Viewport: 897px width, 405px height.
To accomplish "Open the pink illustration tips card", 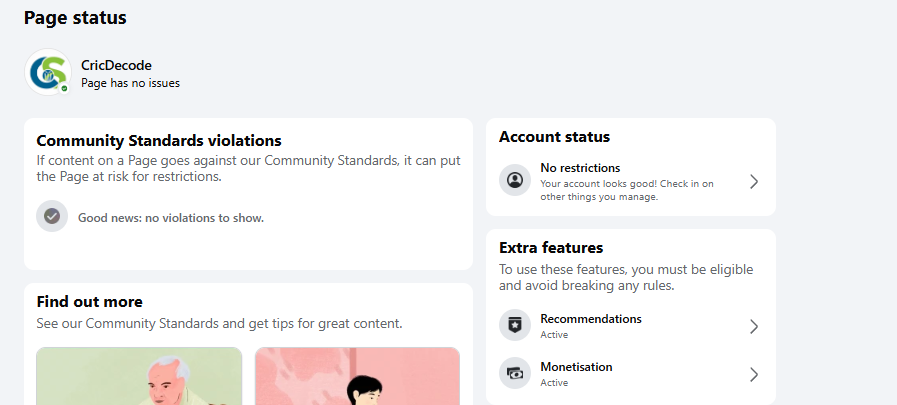I will click(x=357, y=376).
